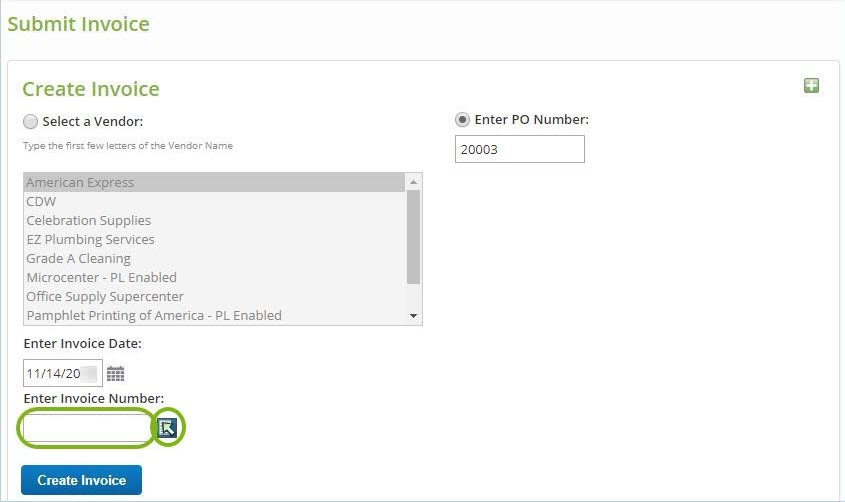The width and height of the screenshot is (845, 502).
Task: Open the calendar date picker icon
Action: pyautogui.click(x=115, y=374)
